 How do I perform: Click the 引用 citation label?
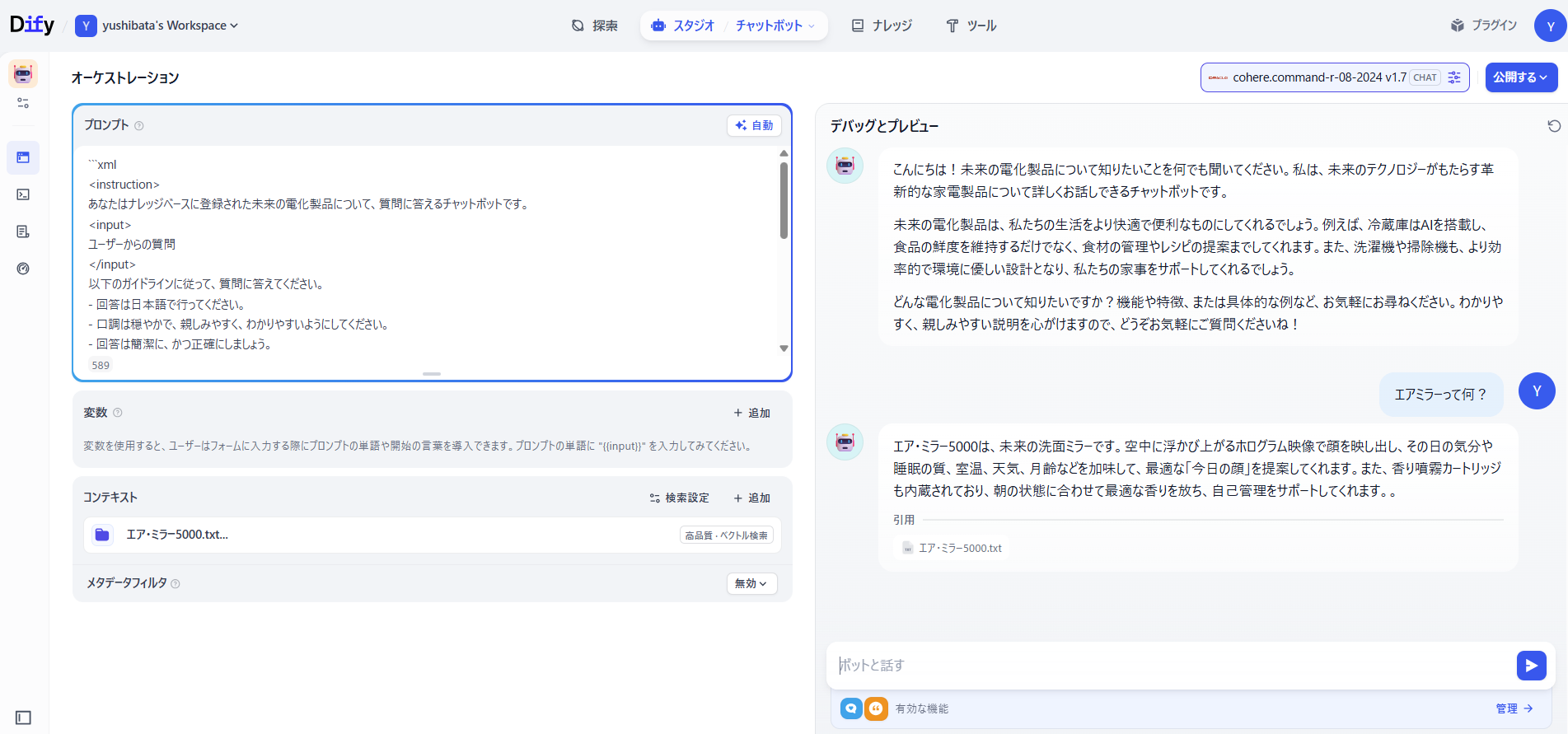click(904, 520)
